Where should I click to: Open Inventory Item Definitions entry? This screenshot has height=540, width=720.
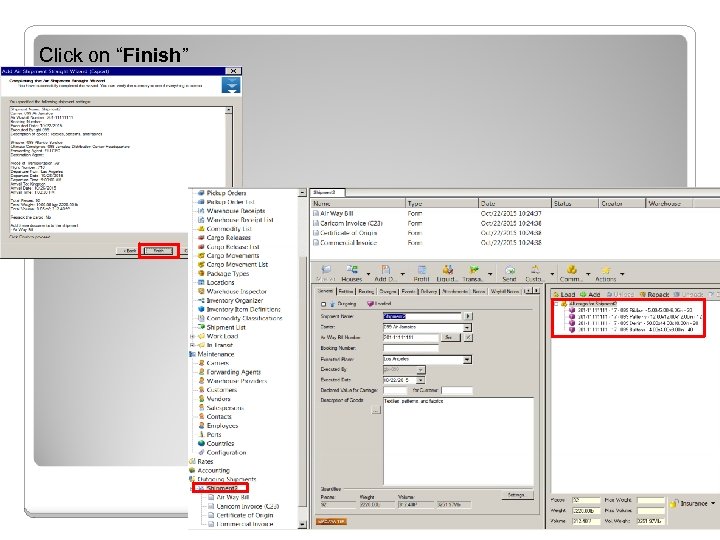pos(239,309)
